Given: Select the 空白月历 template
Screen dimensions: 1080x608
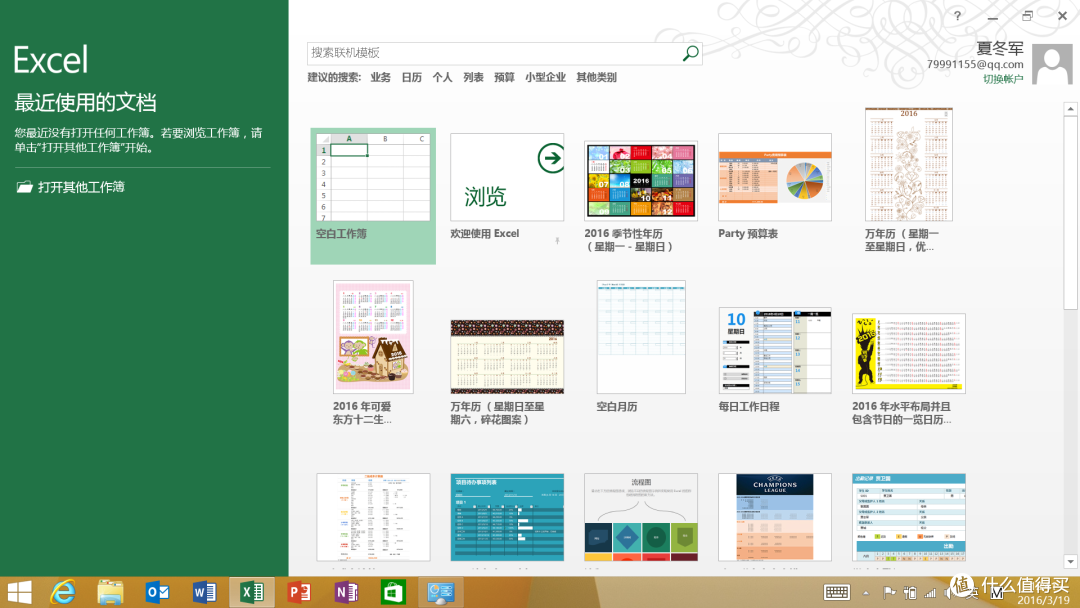Looking at the screenshot, I should pos(641,337).
